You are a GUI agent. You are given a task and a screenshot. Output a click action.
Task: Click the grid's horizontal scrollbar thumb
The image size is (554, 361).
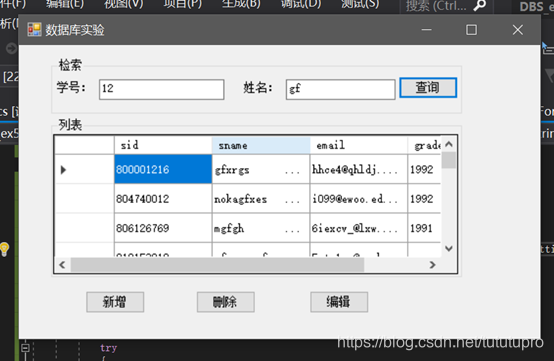pyautogui.click(x=217, y=265)
